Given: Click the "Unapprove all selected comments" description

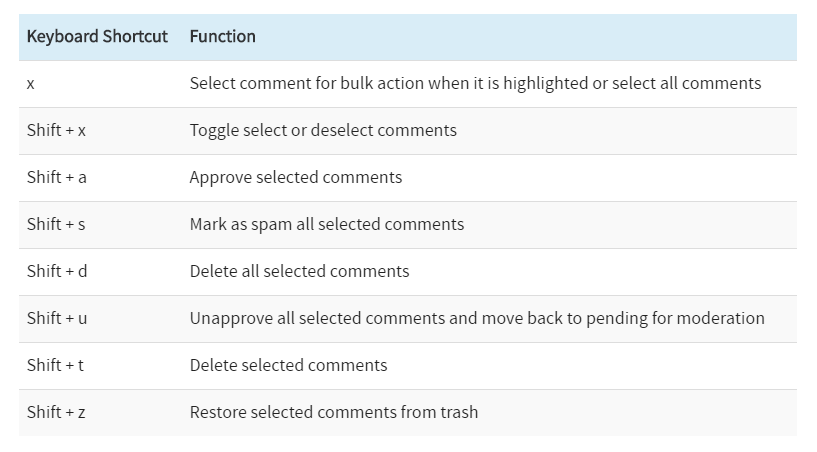Looking at the screenshot, I should 310,319.
